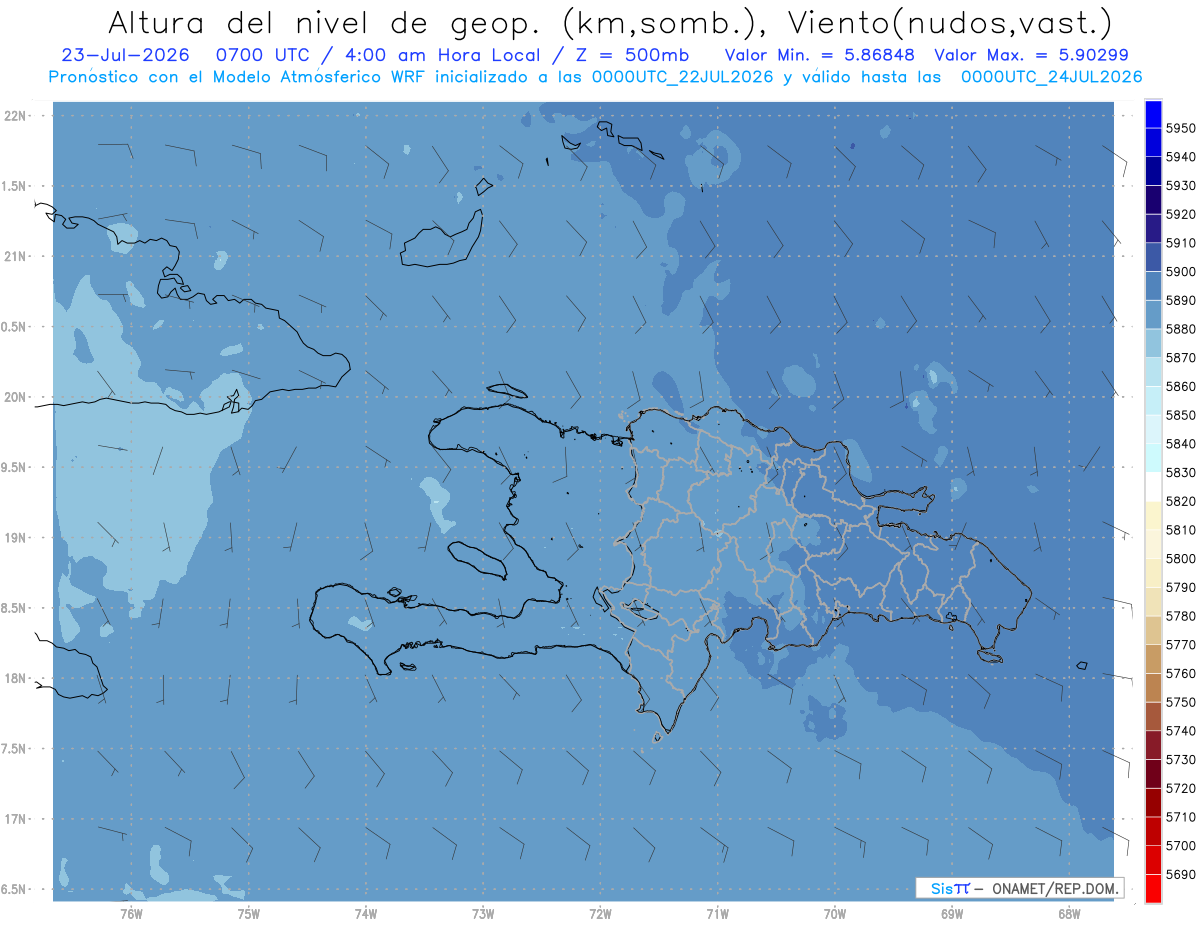The width and height of the screenshot is (1200, 927).
Task: Click the '70W' longitude axis label
Action: point(834,913)
